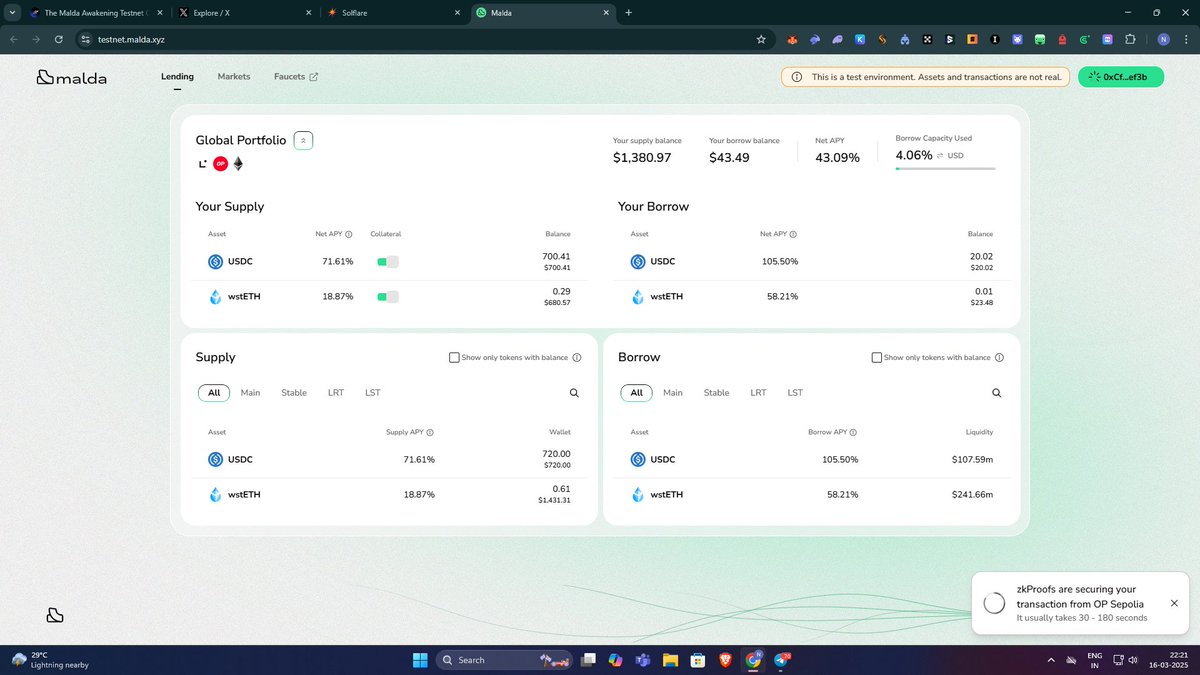Click the info icon beside Supply balance filter
This screenshot has width=1200, height=675.
tap(577, 357)
